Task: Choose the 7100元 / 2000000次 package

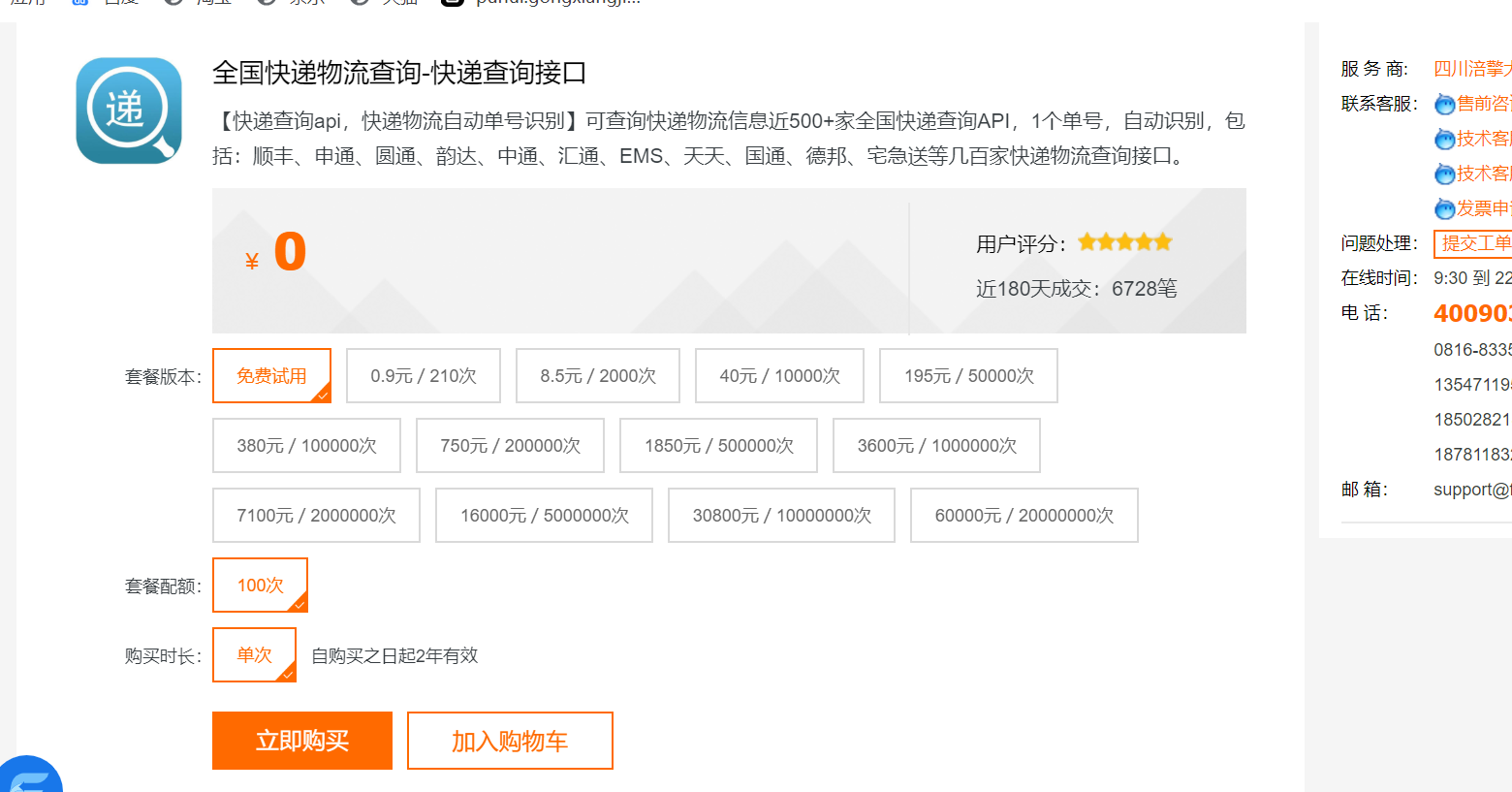Action: pyautogui.click(x=316, y=515)
